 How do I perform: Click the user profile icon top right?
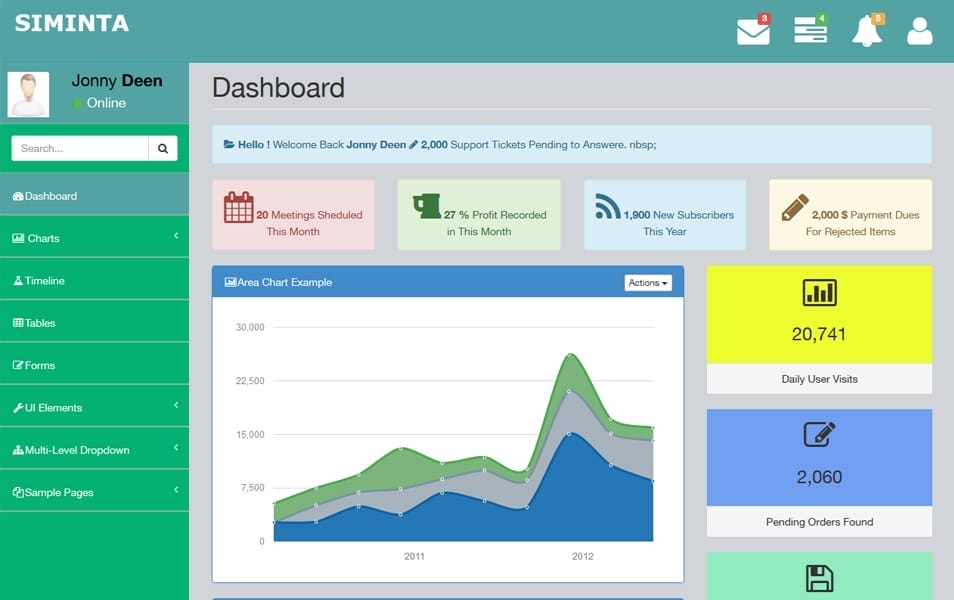[x=919, y=31]
